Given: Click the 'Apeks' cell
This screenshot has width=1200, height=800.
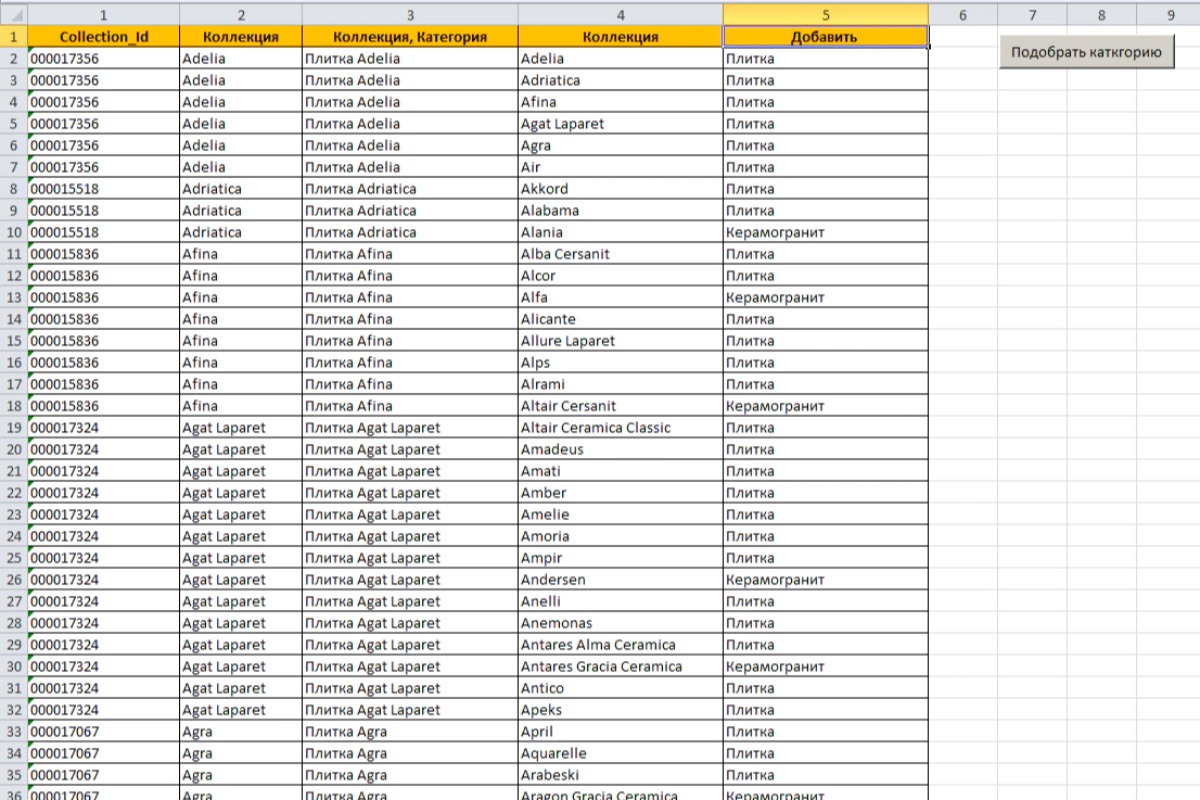Looking at the screenshot, I should pyautogui.click(x=621, y=710).
